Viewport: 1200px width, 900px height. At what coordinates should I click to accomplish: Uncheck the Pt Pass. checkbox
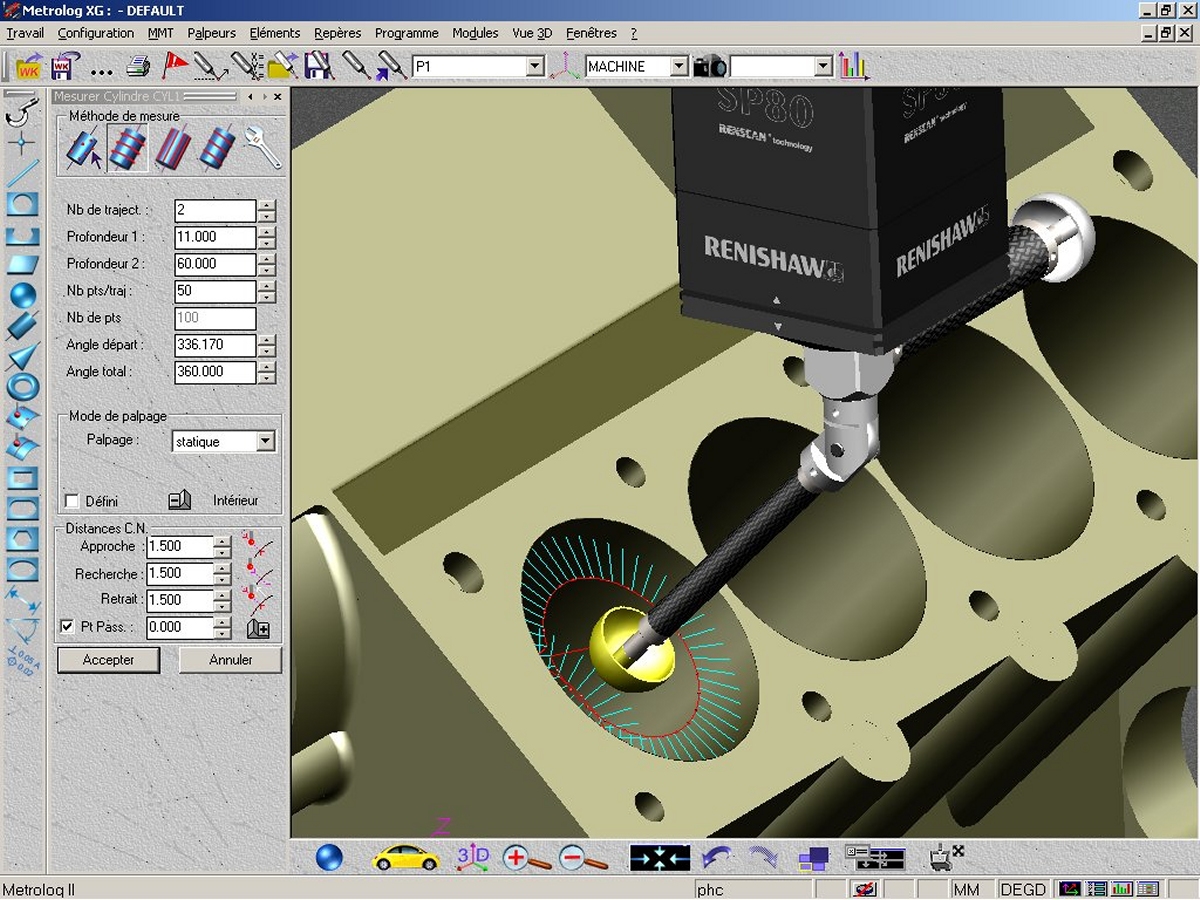(x=68, y=627)
